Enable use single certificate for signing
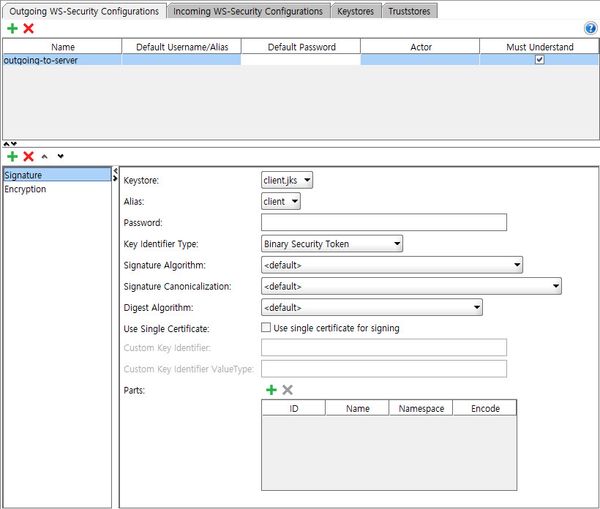Screen dimensions: 600x509 click(x=266, y=328)
